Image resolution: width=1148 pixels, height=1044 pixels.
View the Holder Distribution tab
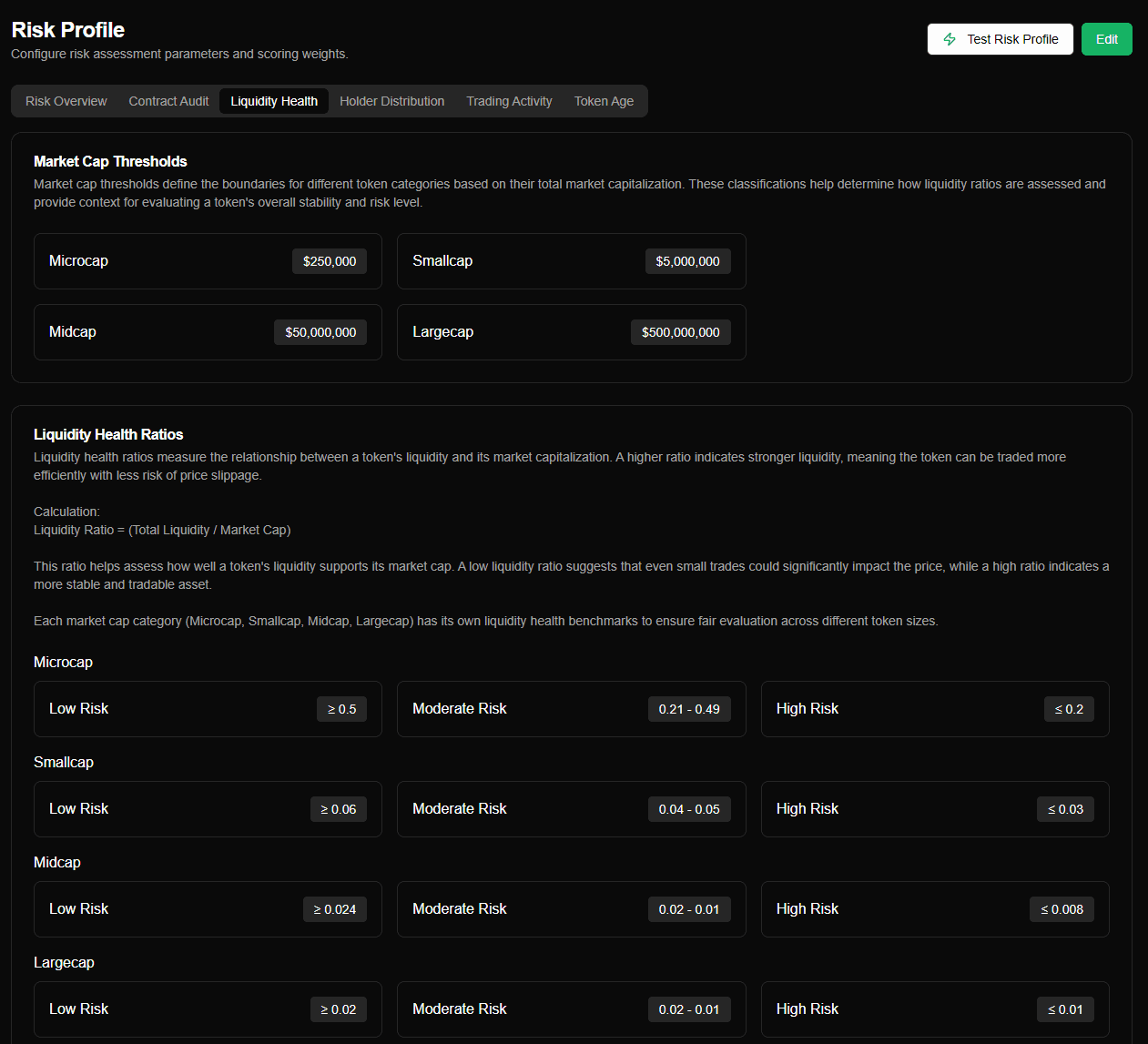391,101
